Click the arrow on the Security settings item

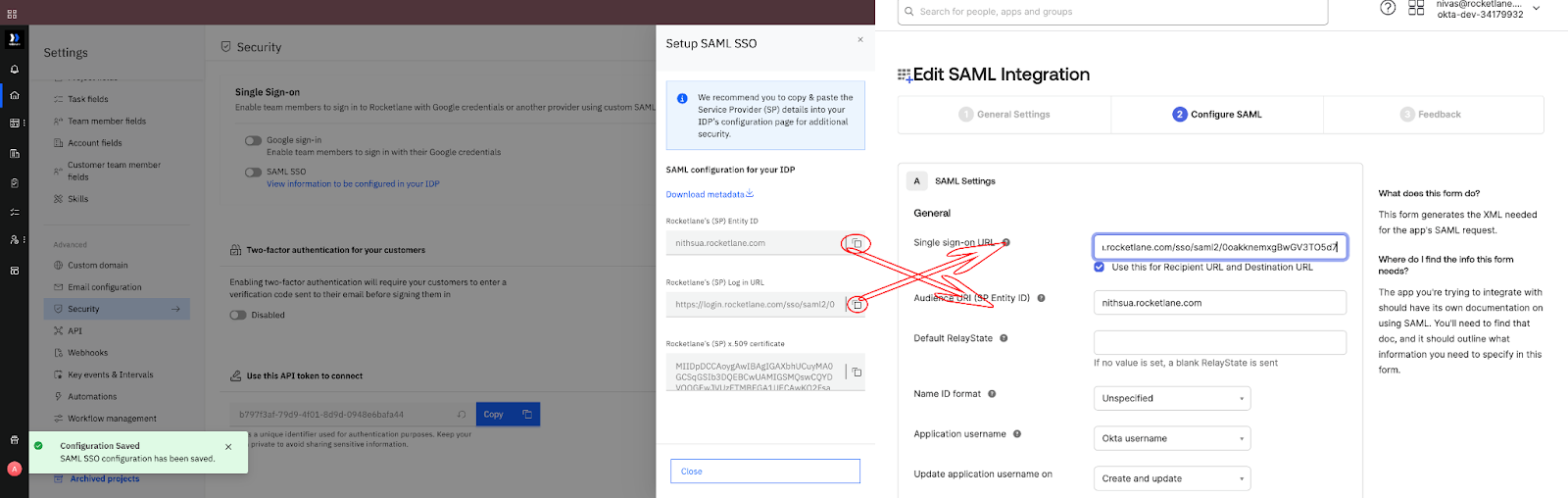click(x=175, y=309)
